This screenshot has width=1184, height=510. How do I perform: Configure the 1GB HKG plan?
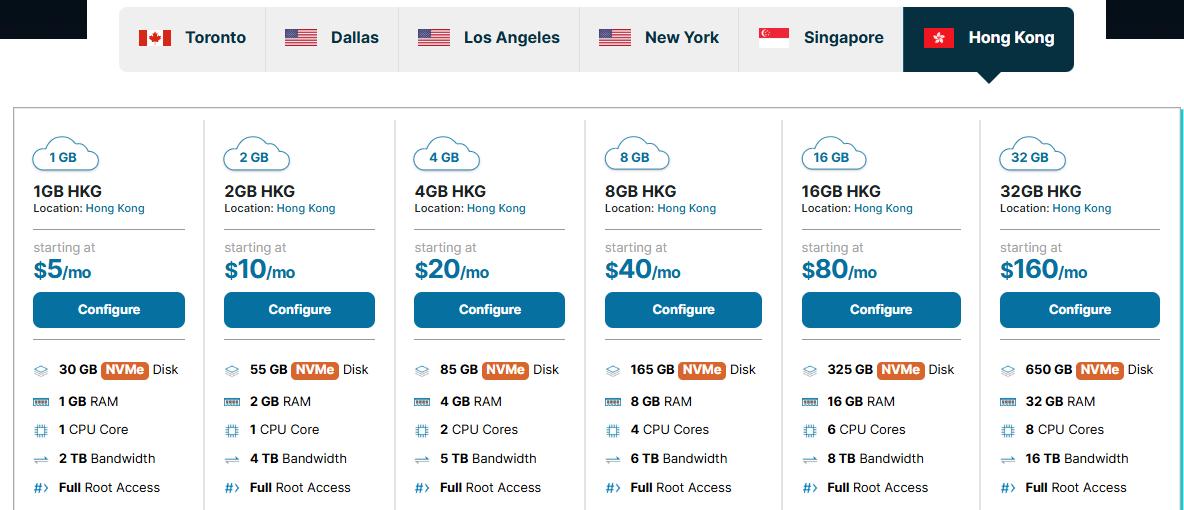pos(109,310)
